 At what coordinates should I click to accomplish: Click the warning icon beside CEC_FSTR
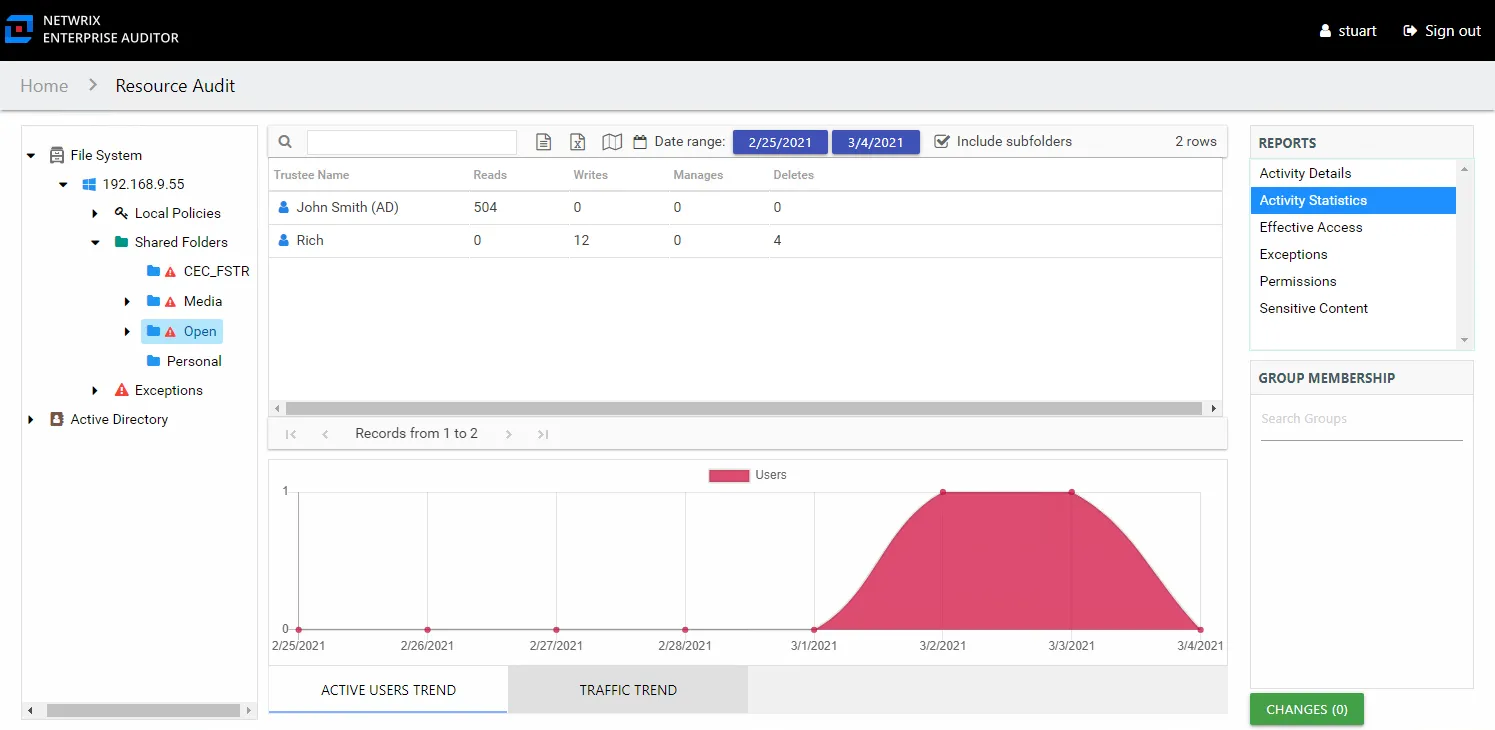click(170, 272)
